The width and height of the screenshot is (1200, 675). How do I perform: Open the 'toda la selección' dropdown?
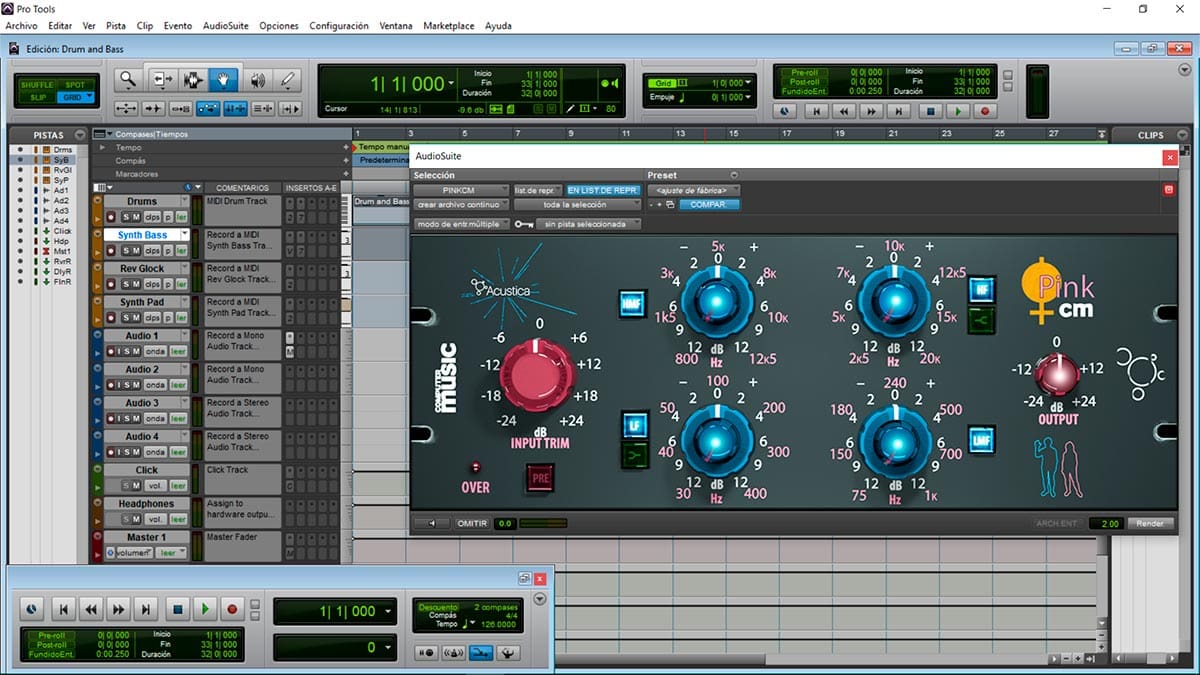(x=576, y=205)
